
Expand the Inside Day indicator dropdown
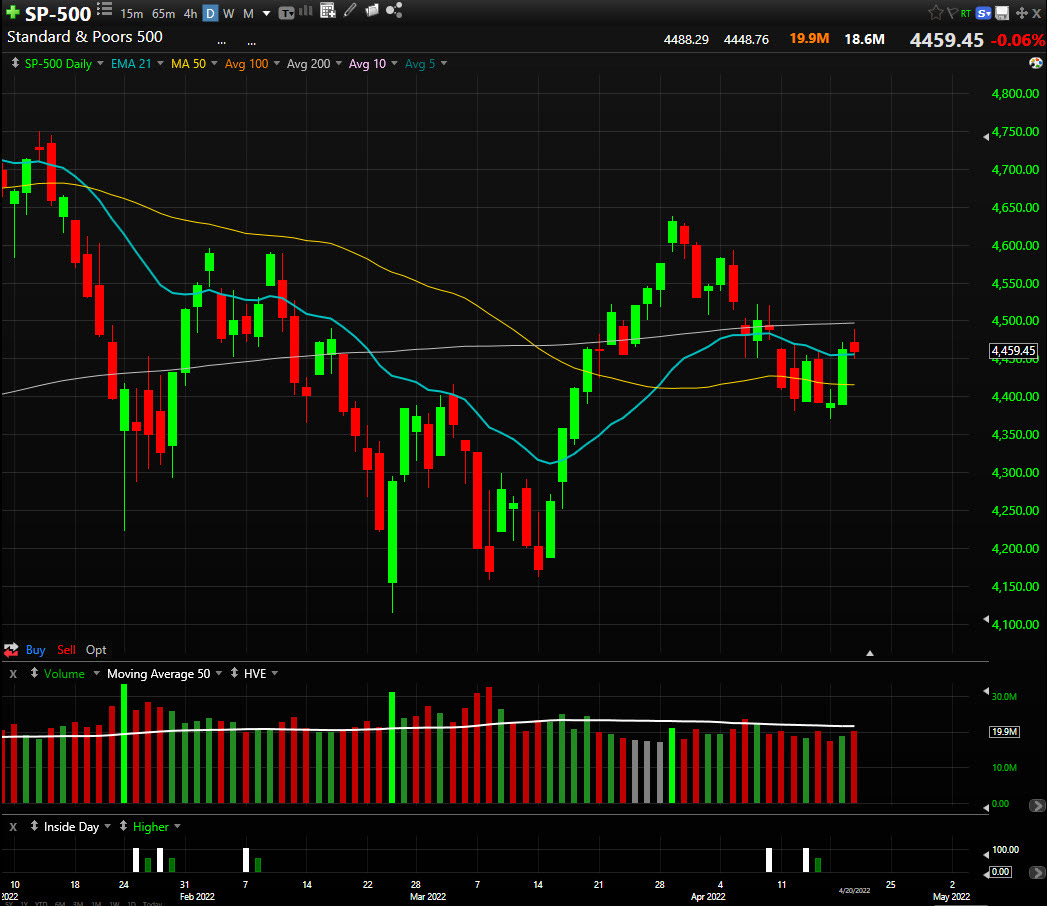108,827
